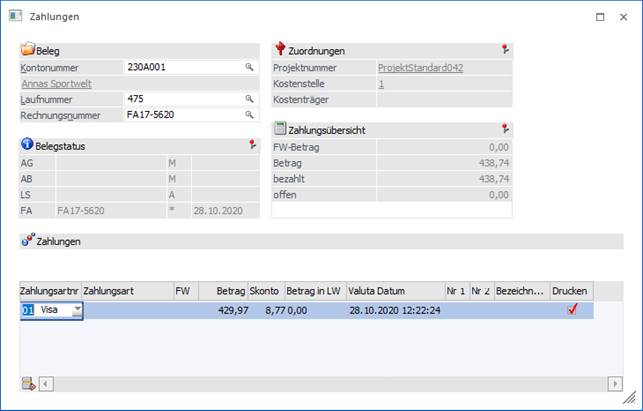Click the blue info icon beside Belegstatus

[27, 145]
